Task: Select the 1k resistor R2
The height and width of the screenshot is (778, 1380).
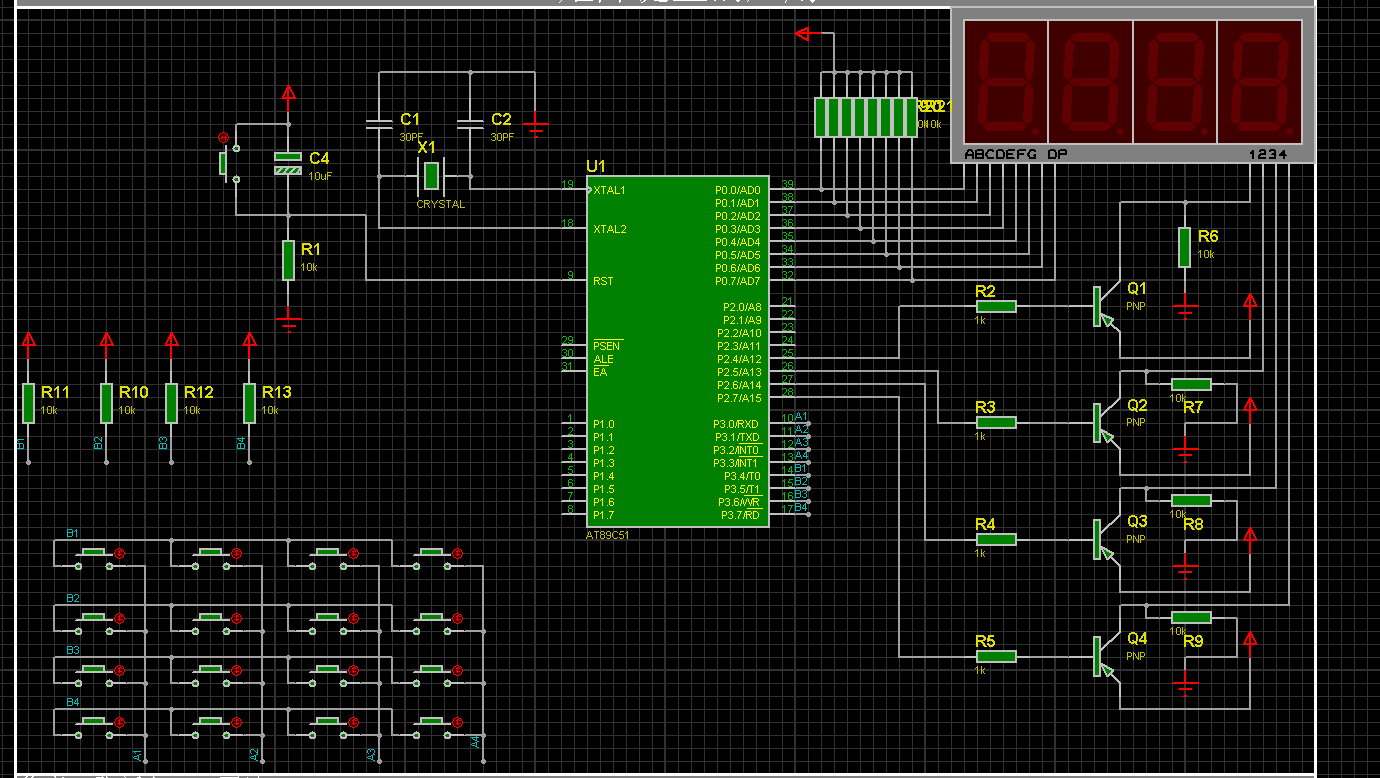Action: [x=996, y=306]
